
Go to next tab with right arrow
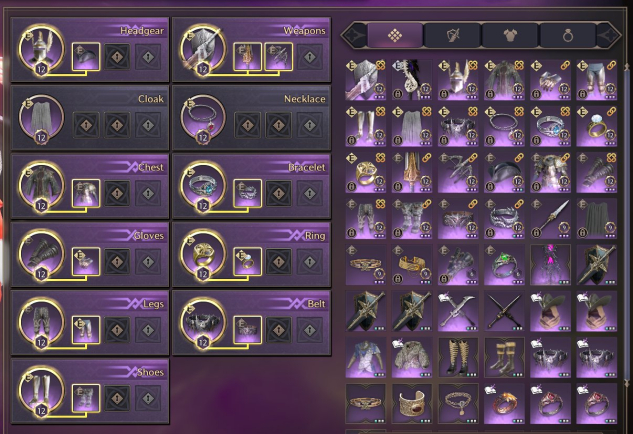coord(609,36)
